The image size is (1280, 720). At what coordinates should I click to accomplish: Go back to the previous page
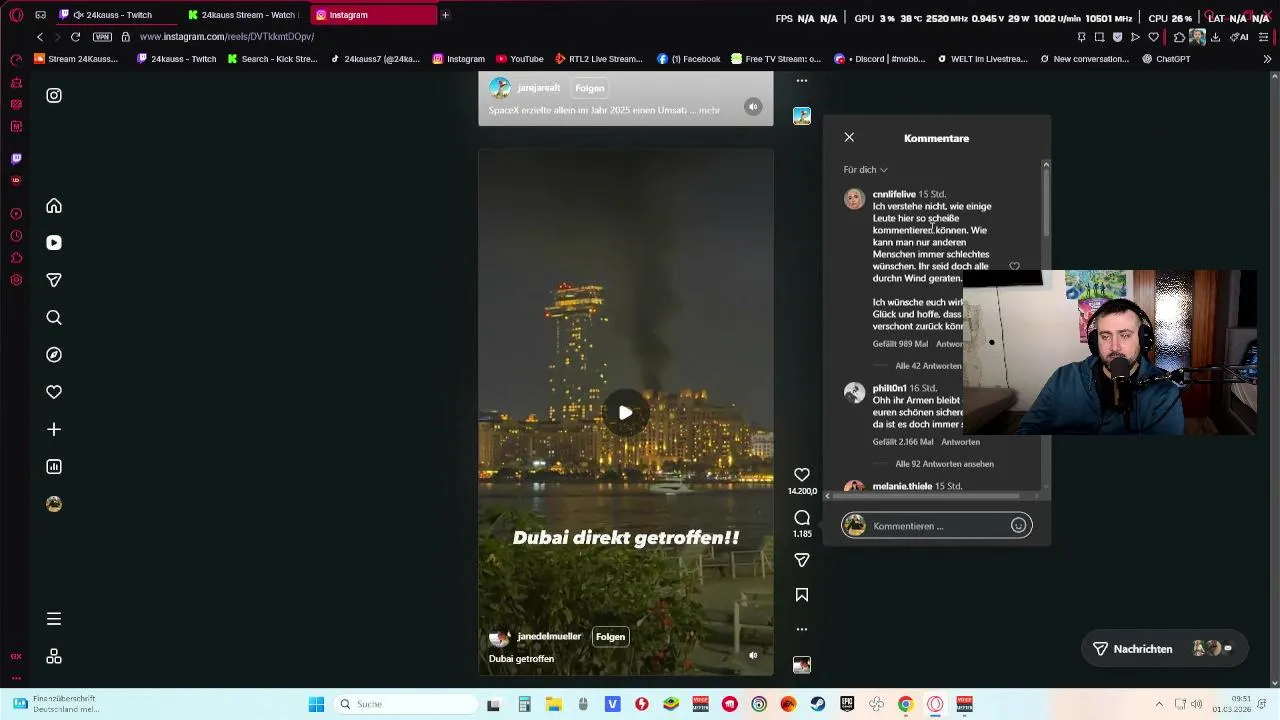(x=40, y=37)
